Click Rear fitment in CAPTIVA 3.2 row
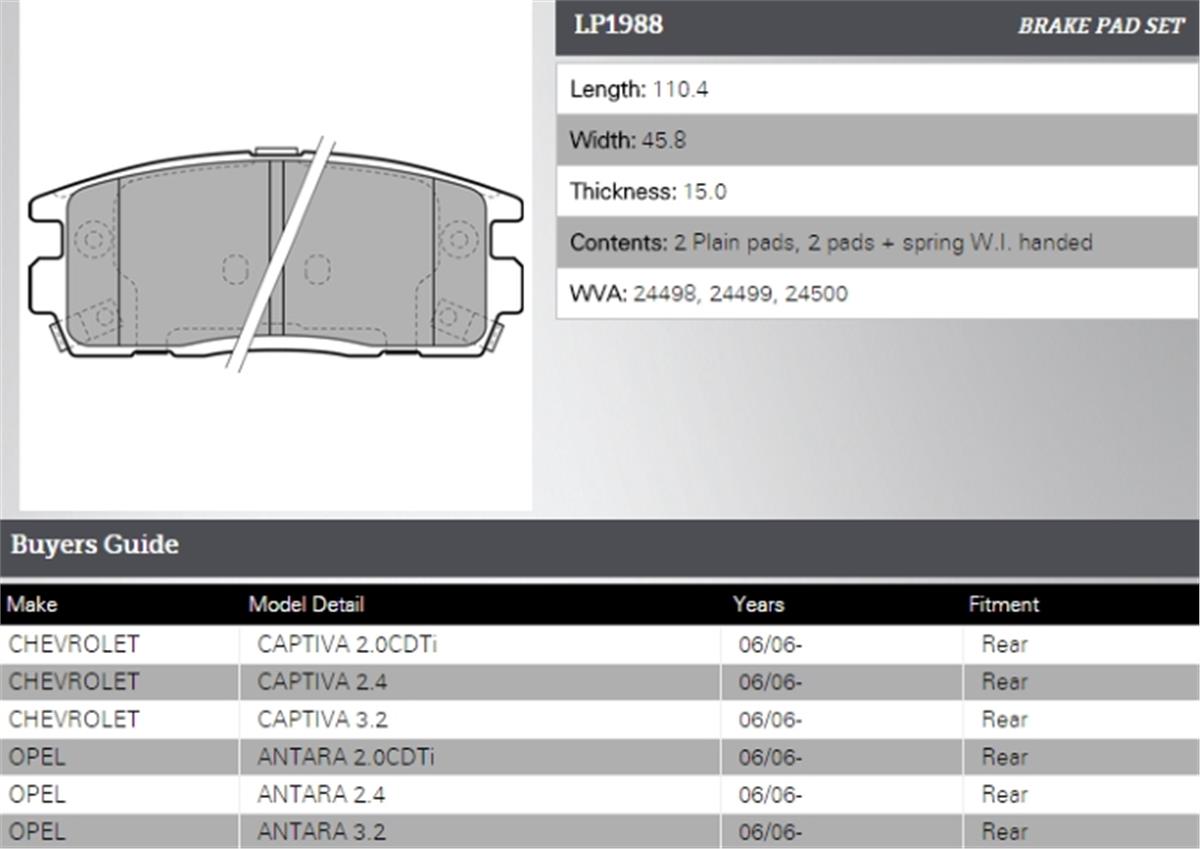This screenshot has height=849, width=1200. point(1004,719)
